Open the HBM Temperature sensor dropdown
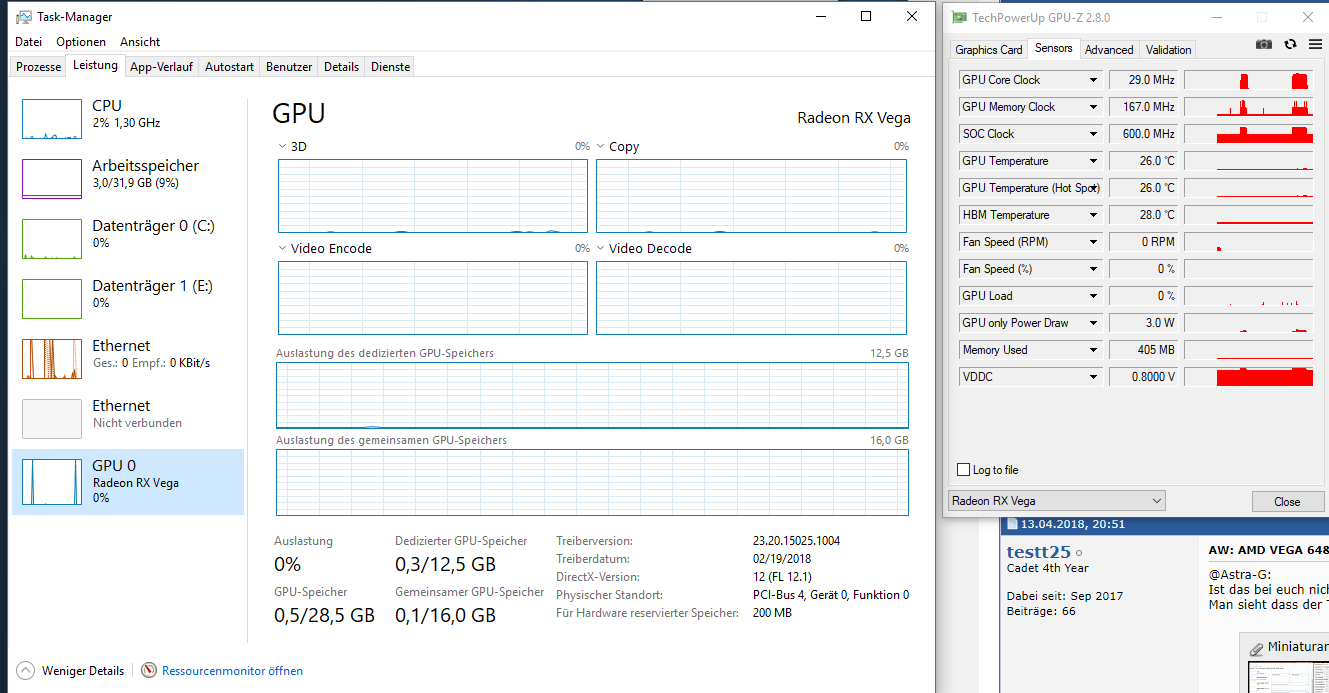 (1093, 215)
